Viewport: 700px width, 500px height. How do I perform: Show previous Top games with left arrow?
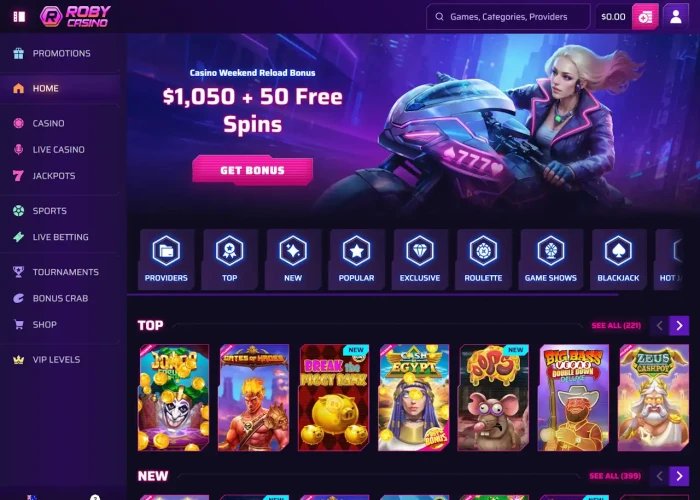tap(659, 325)
